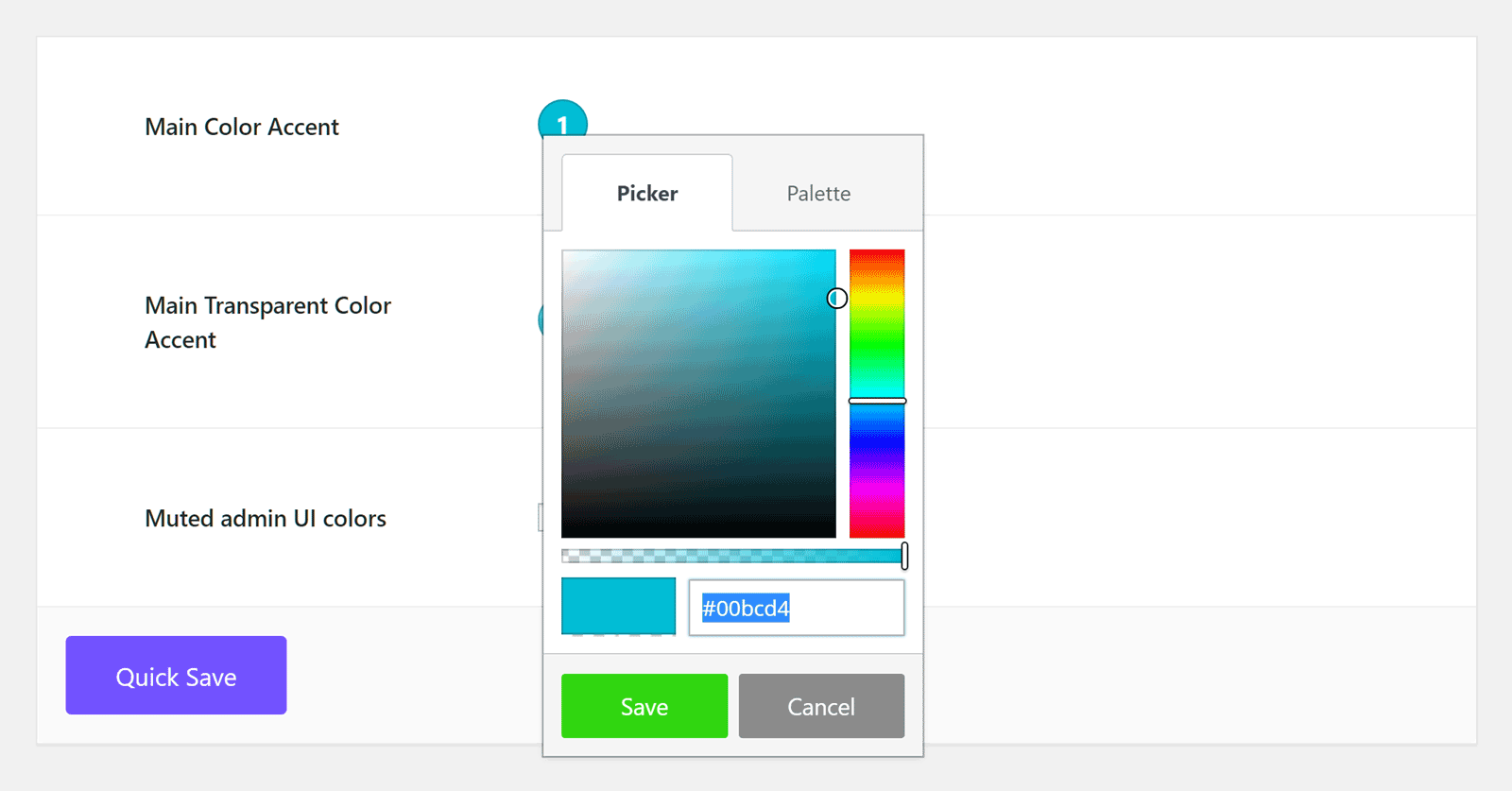The width and height of the screenshot is (1512, 791).
Task: Pick green on the vertical hue bar
Action: 877,346
